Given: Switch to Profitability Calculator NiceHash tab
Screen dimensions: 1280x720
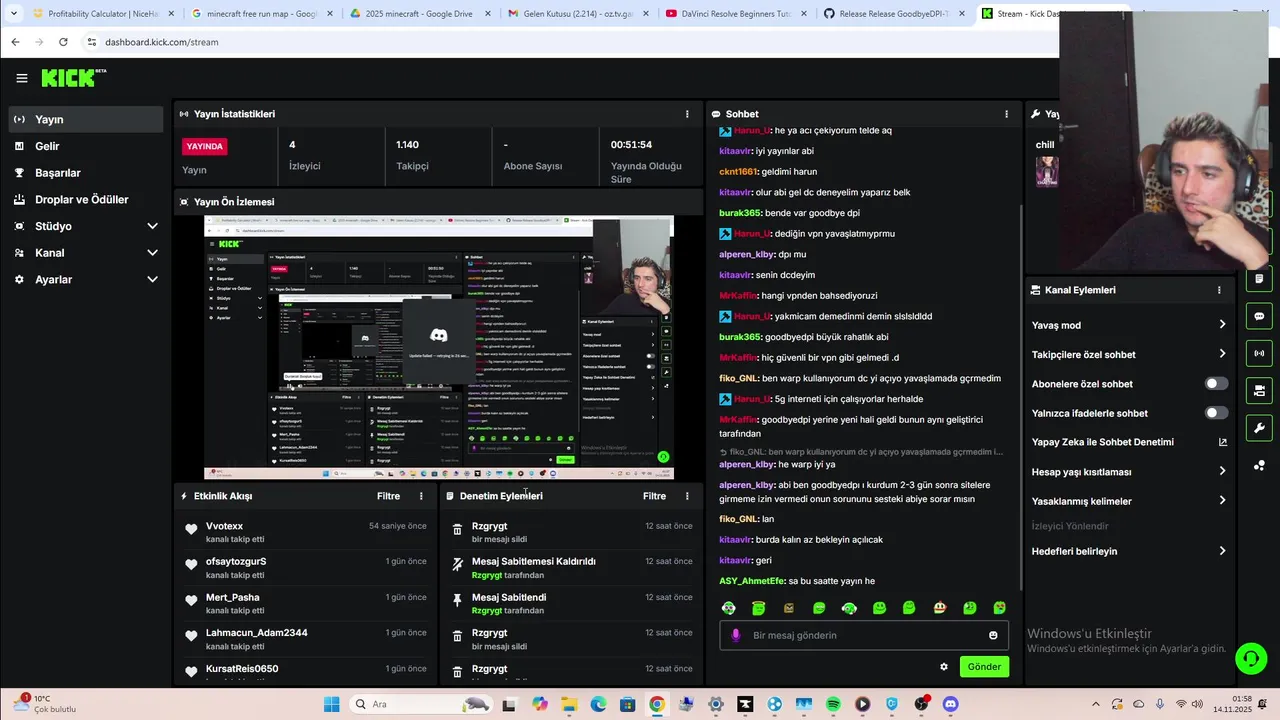Looking at the screenshot, I should coord(102,14).
